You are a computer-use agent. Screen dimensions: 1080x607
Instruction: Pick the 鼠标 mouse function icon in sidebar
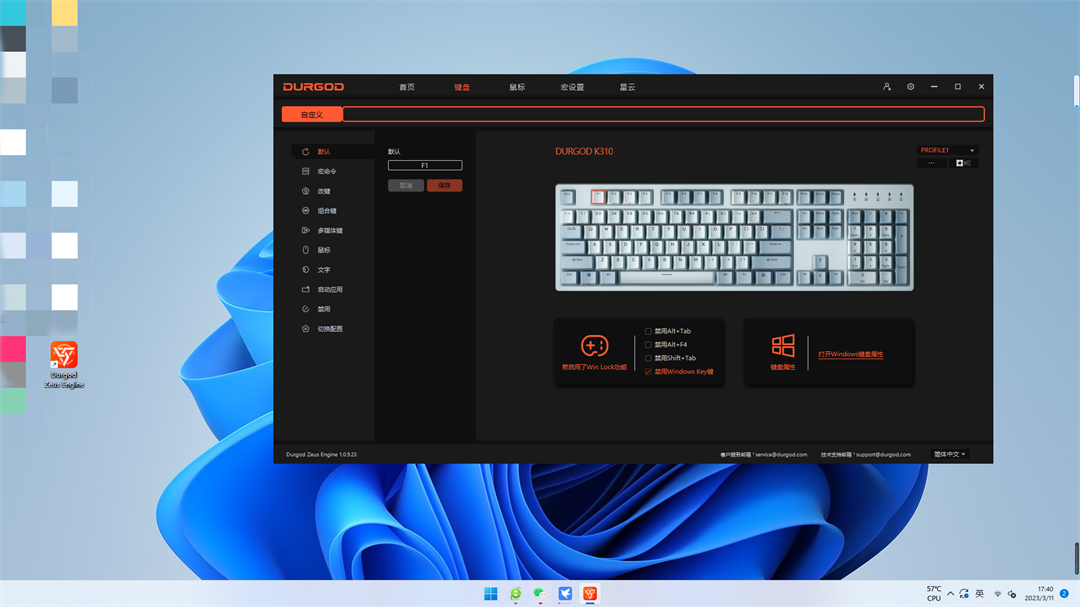[x=305, y=250]
